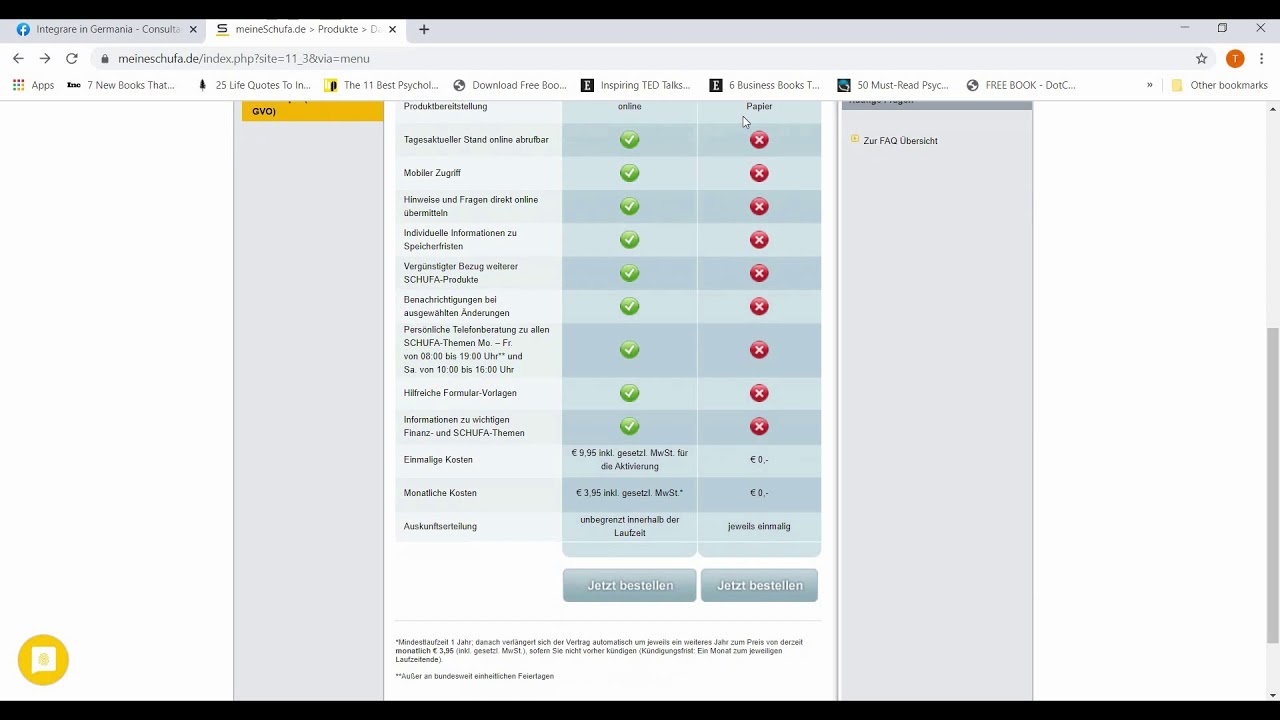Click green check for Hinweise und Fragen row
Screen dimensions: 1280x720
(629, 206)
